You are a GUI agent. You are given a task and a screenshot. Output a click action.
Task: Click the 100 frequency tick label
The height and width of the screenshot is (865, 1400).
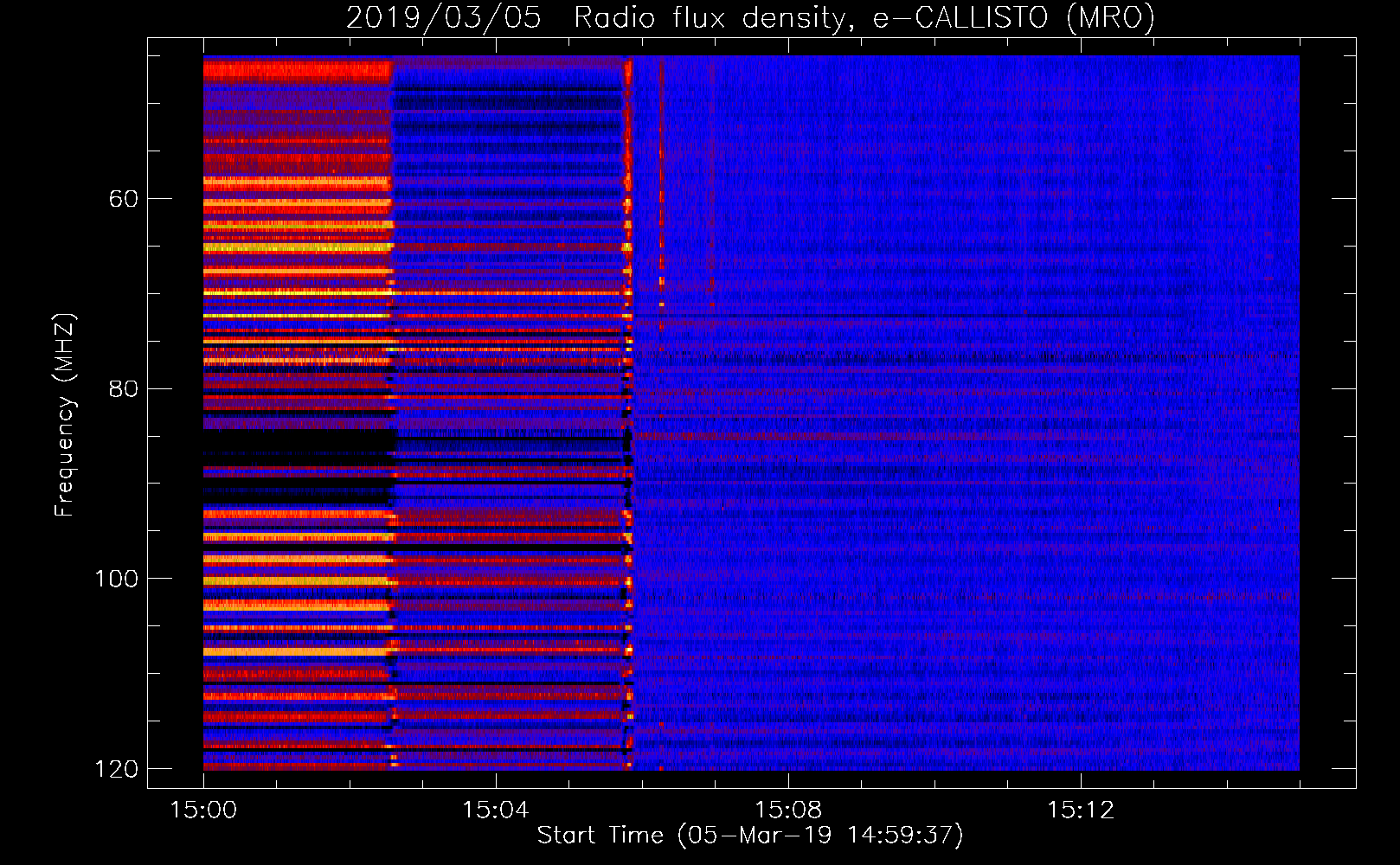[116, 579]
